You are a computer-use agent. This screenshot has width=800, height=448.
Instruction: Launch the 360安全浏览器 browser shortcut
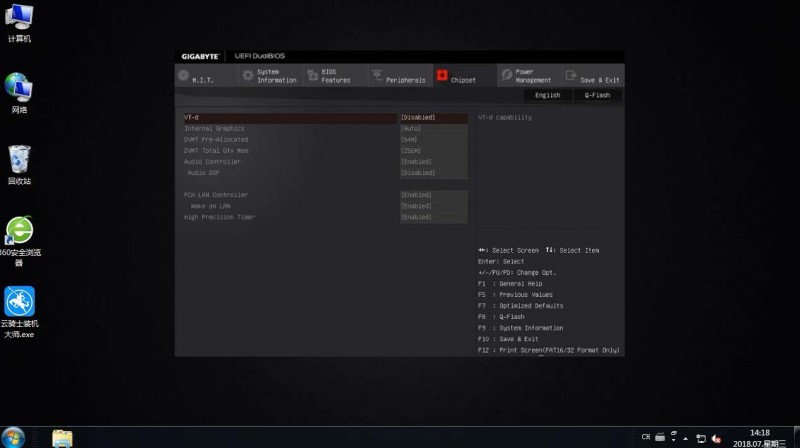(19, 241)
